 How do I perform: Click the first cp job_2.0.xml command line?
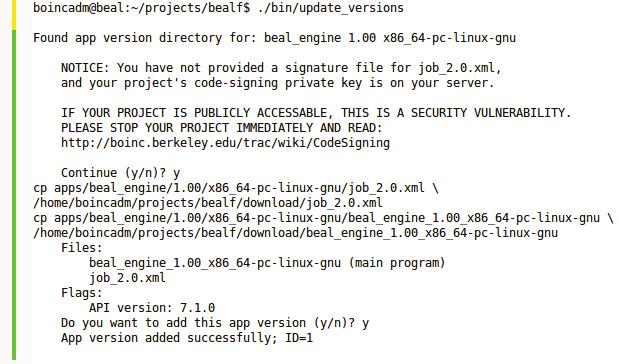pos(236,188)
